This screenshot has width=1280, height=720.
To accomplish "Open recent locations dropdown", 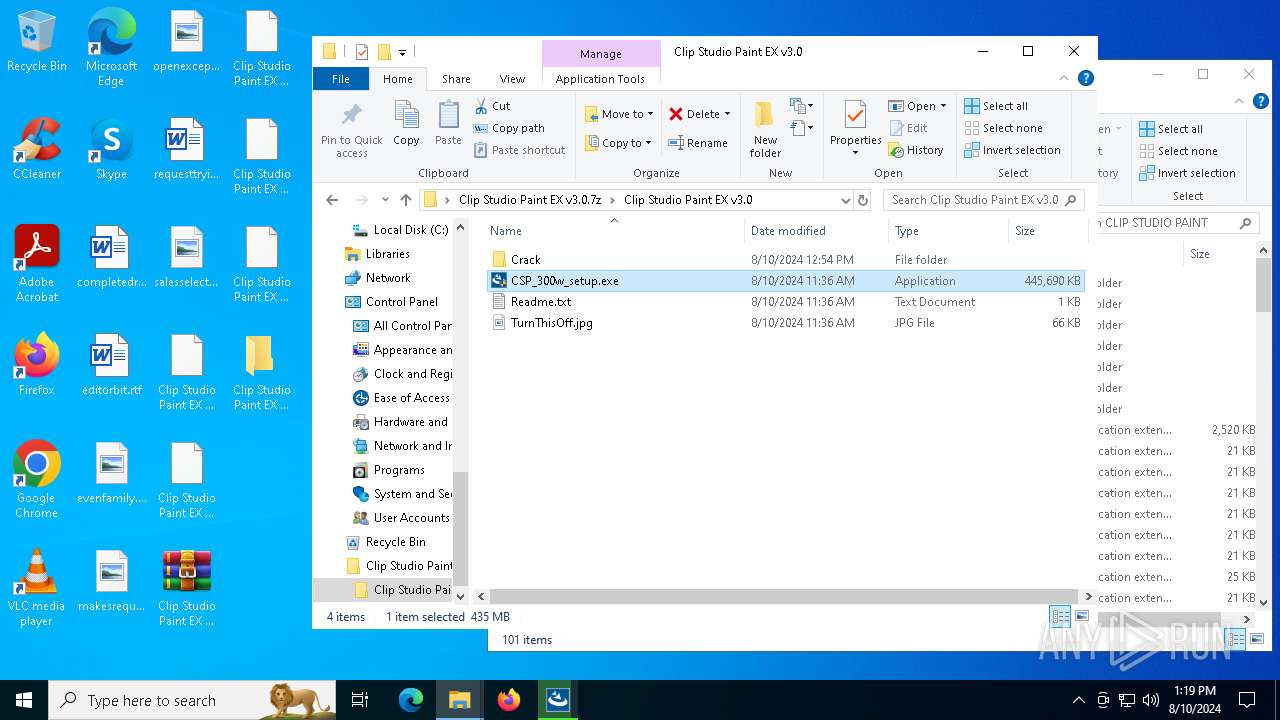I will click(384, 200).
